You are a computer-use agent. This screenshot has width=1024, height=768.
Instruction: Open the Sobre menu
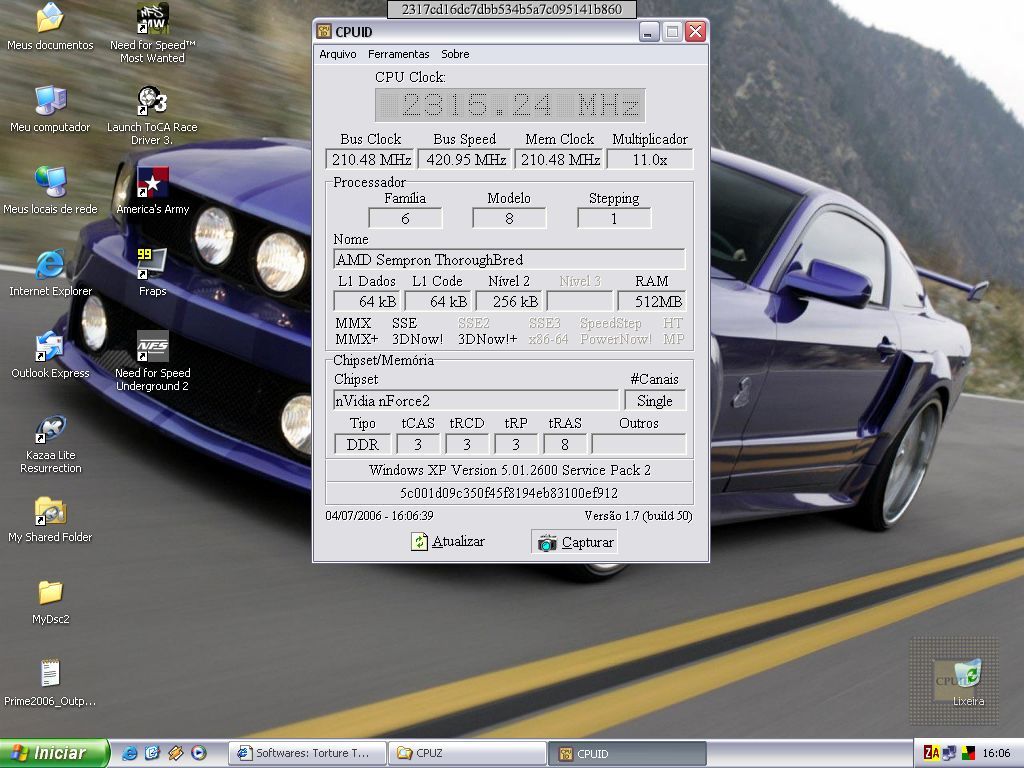[455, 54]
